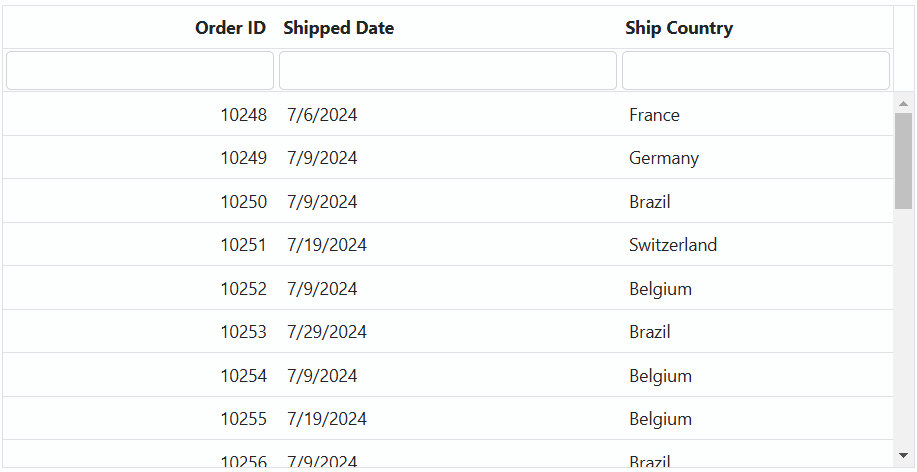Focus the Order ID filter box
Image resolution: width=917 pixels, height=472 pixels.
click(x=140, y=70)
